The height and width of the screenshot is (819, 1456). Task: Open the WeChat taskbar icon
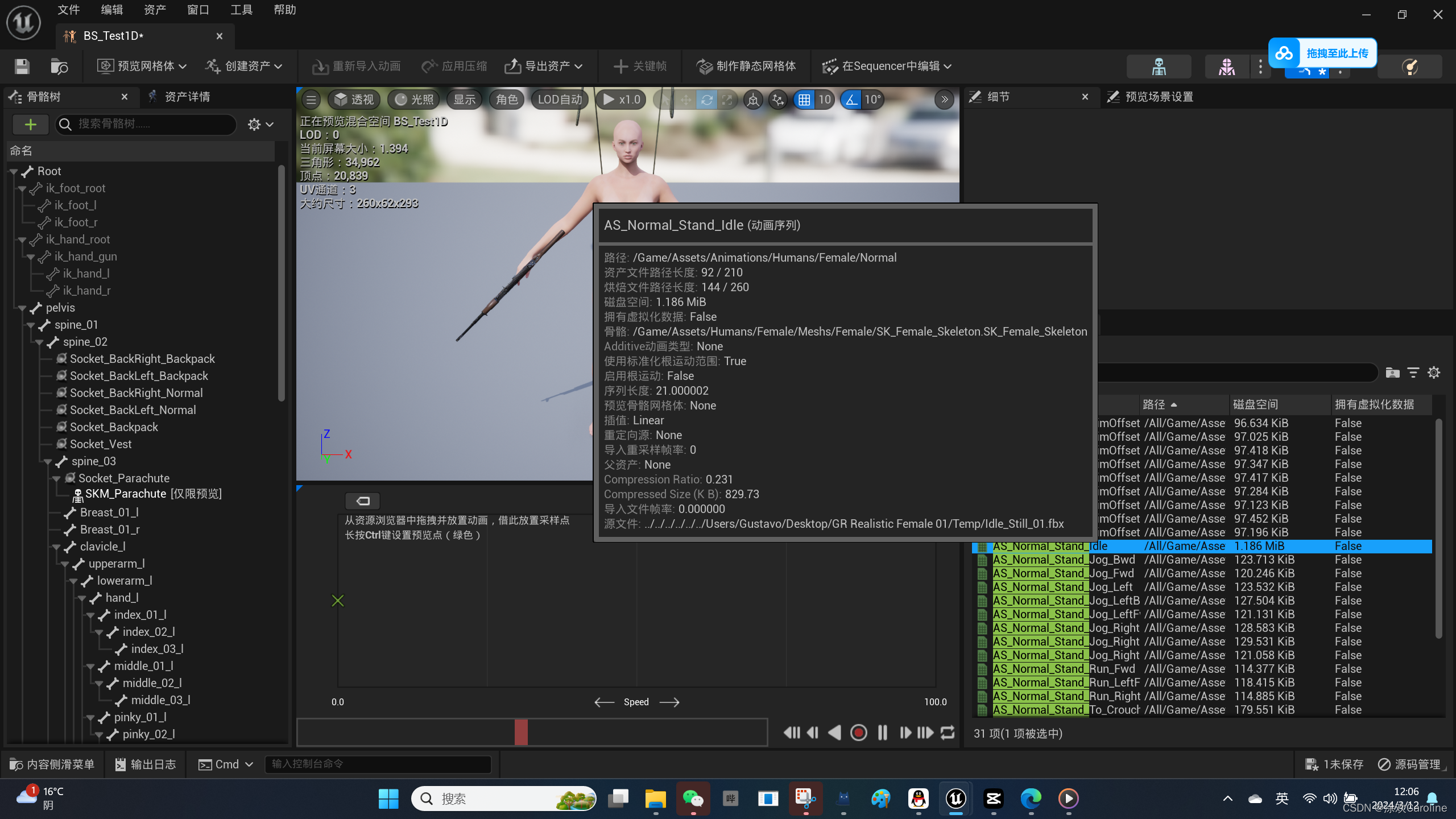[x=693, y=799]
